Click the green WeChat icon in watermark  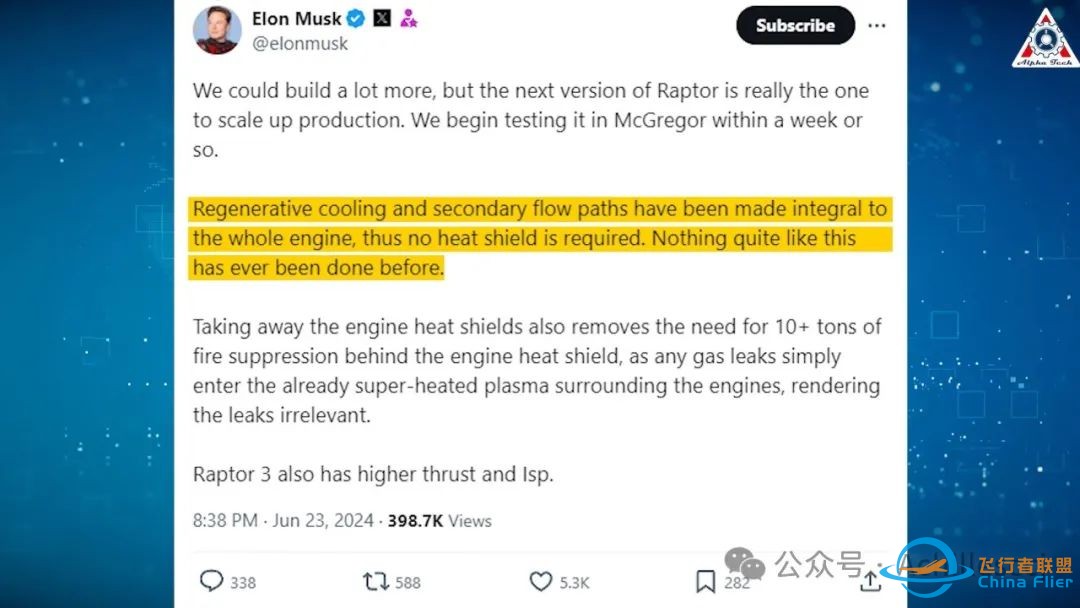[746, 566]
